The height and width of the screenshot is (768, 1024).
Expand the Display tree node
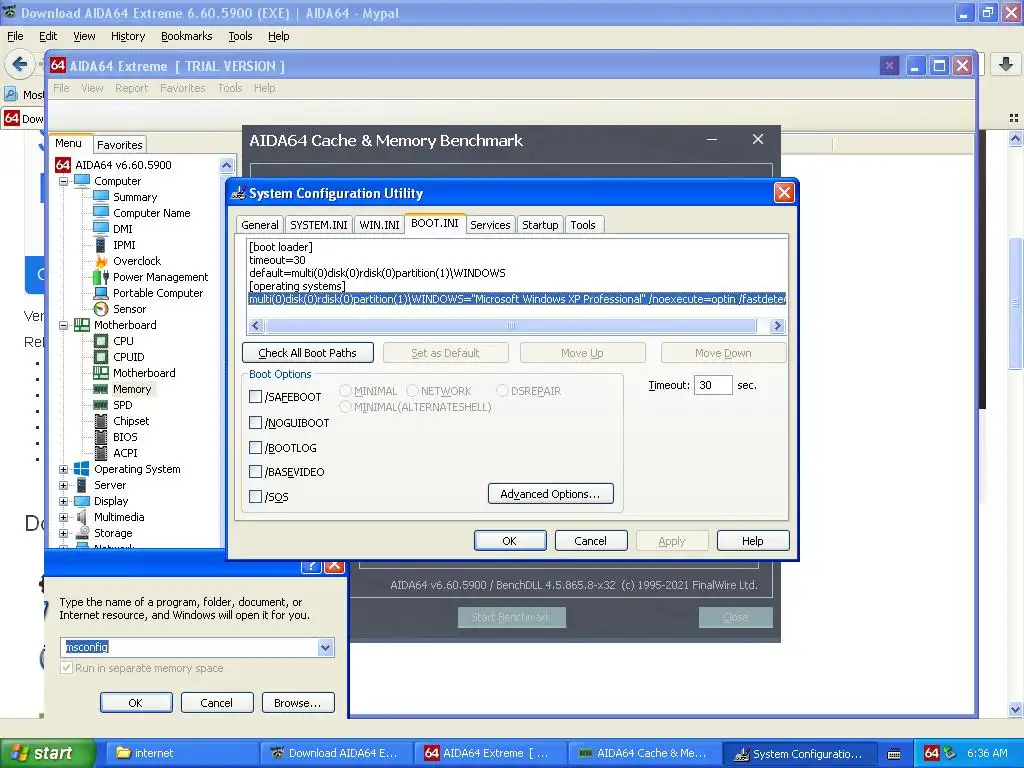63,501
